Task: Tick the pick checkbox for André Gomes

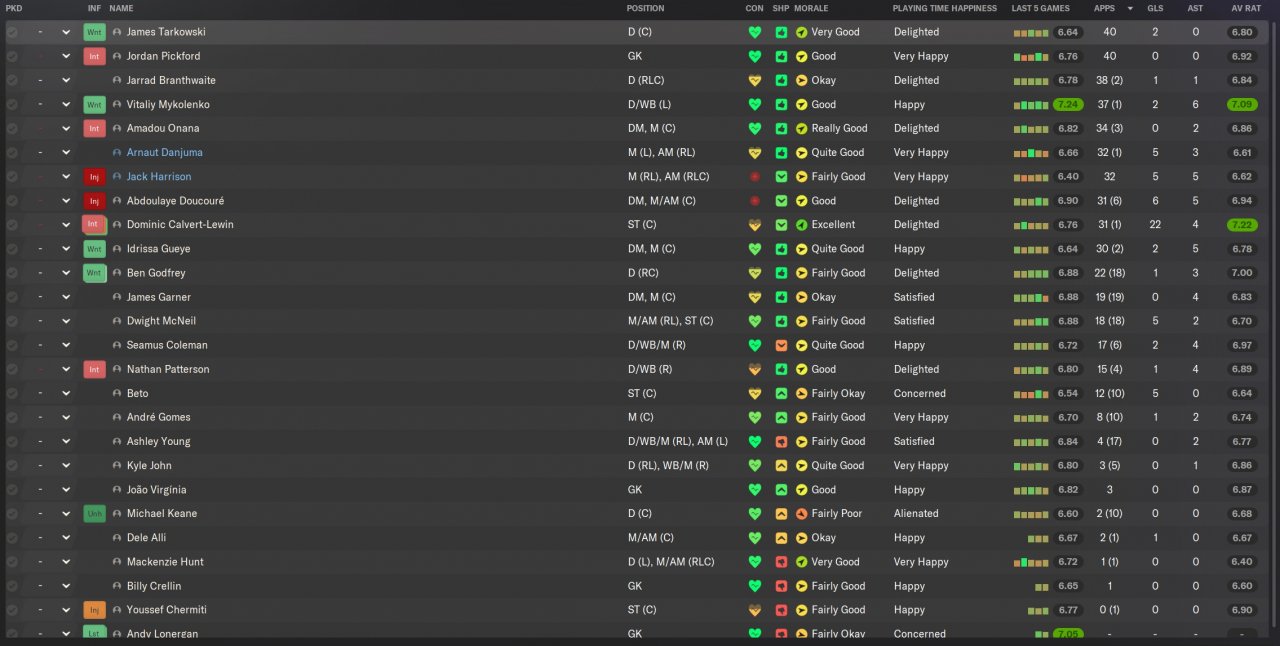Action: pyautogui.click(x=12, y=418)
